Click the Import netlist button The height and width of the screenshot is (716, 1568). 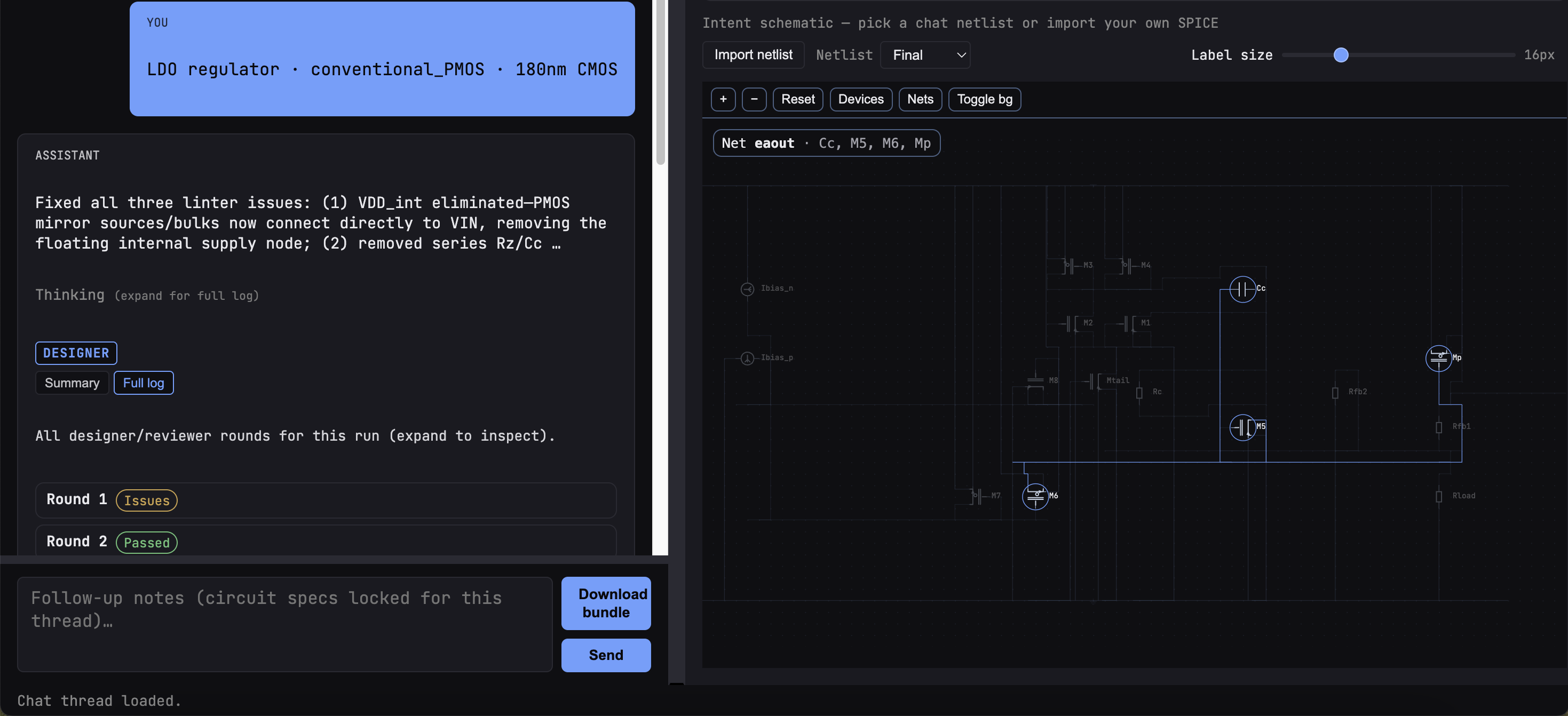[x=753, y=55]
